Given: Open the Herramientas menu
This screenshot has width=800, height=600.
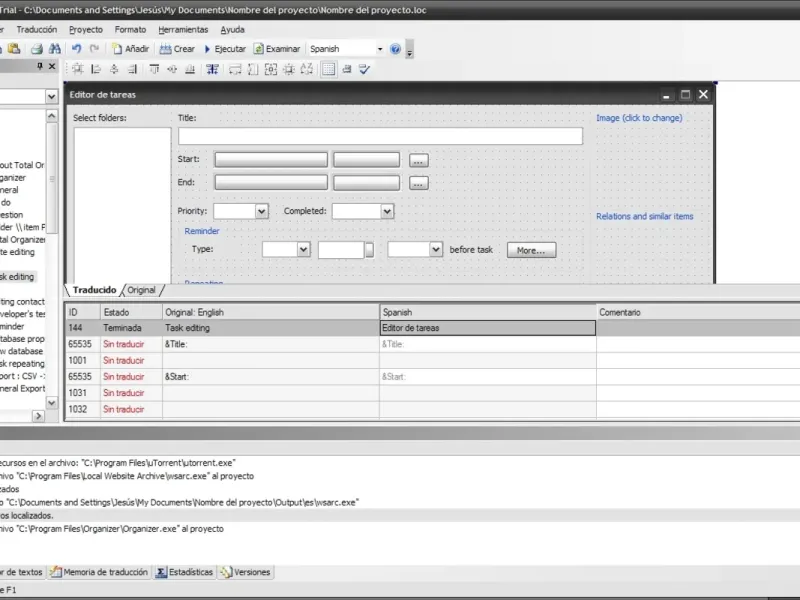Looking at the screenshot, I should (x=181, y=30).
